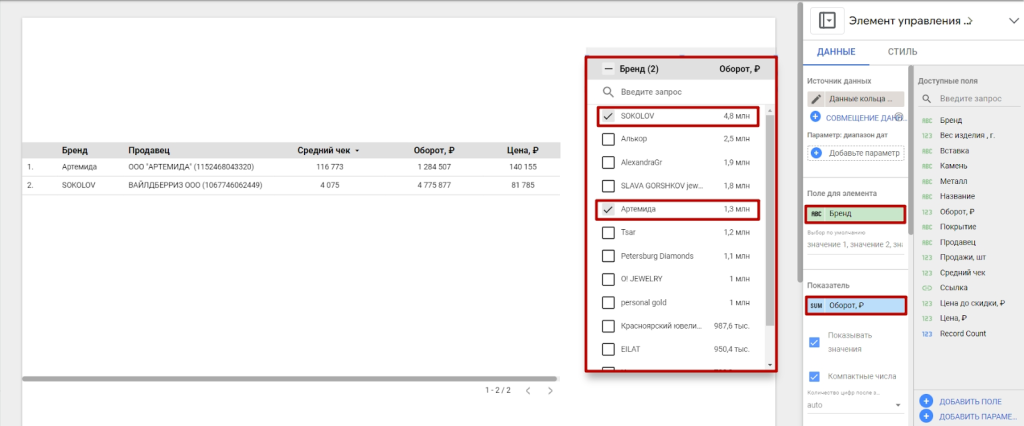Click the minus icon next to Бренд (2)

pyautogui.click(x=607, y=70)
